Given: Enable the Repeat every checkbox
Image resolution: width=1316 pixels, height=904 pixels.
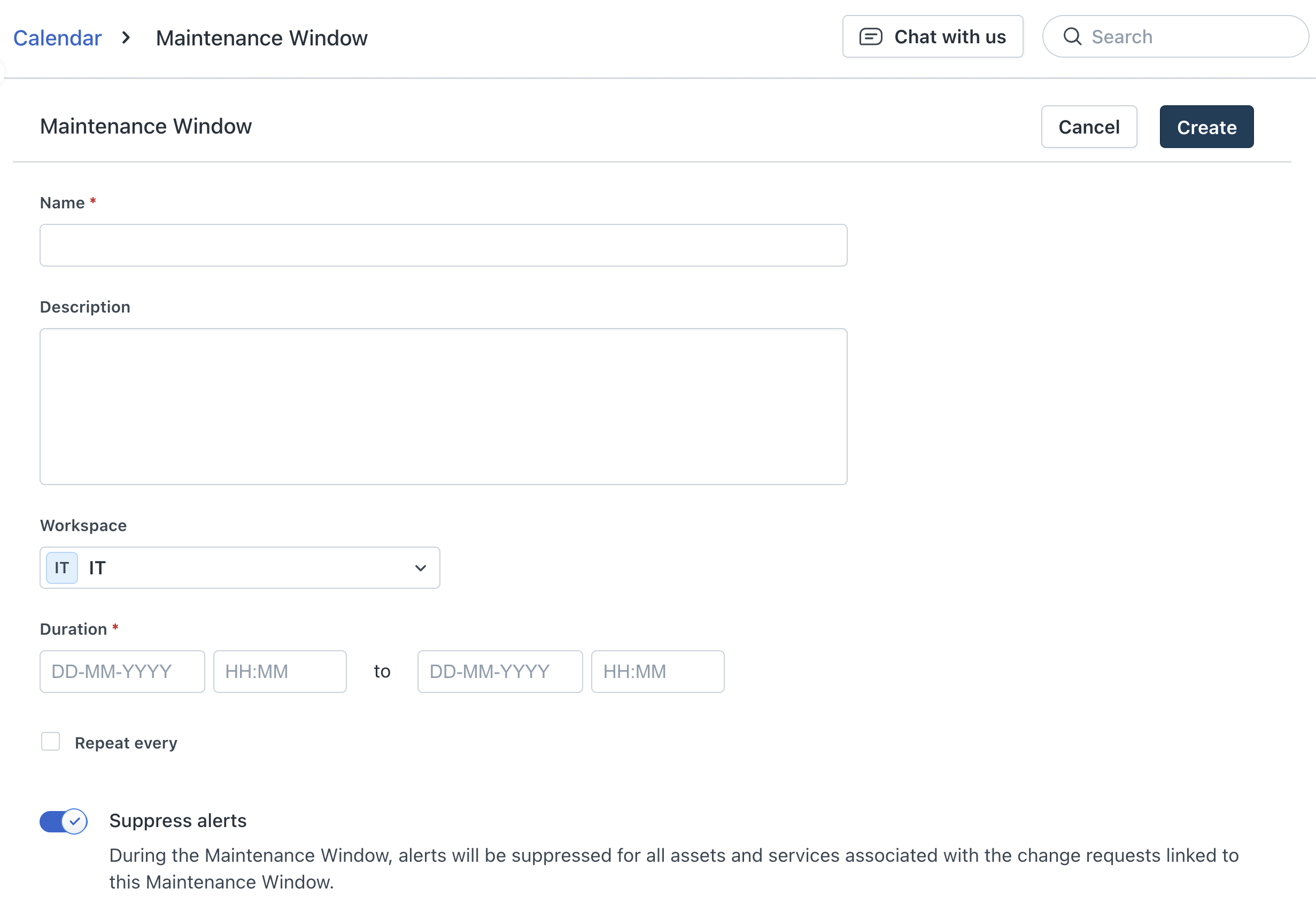Looking at the screenshot, I should (50, 742).
